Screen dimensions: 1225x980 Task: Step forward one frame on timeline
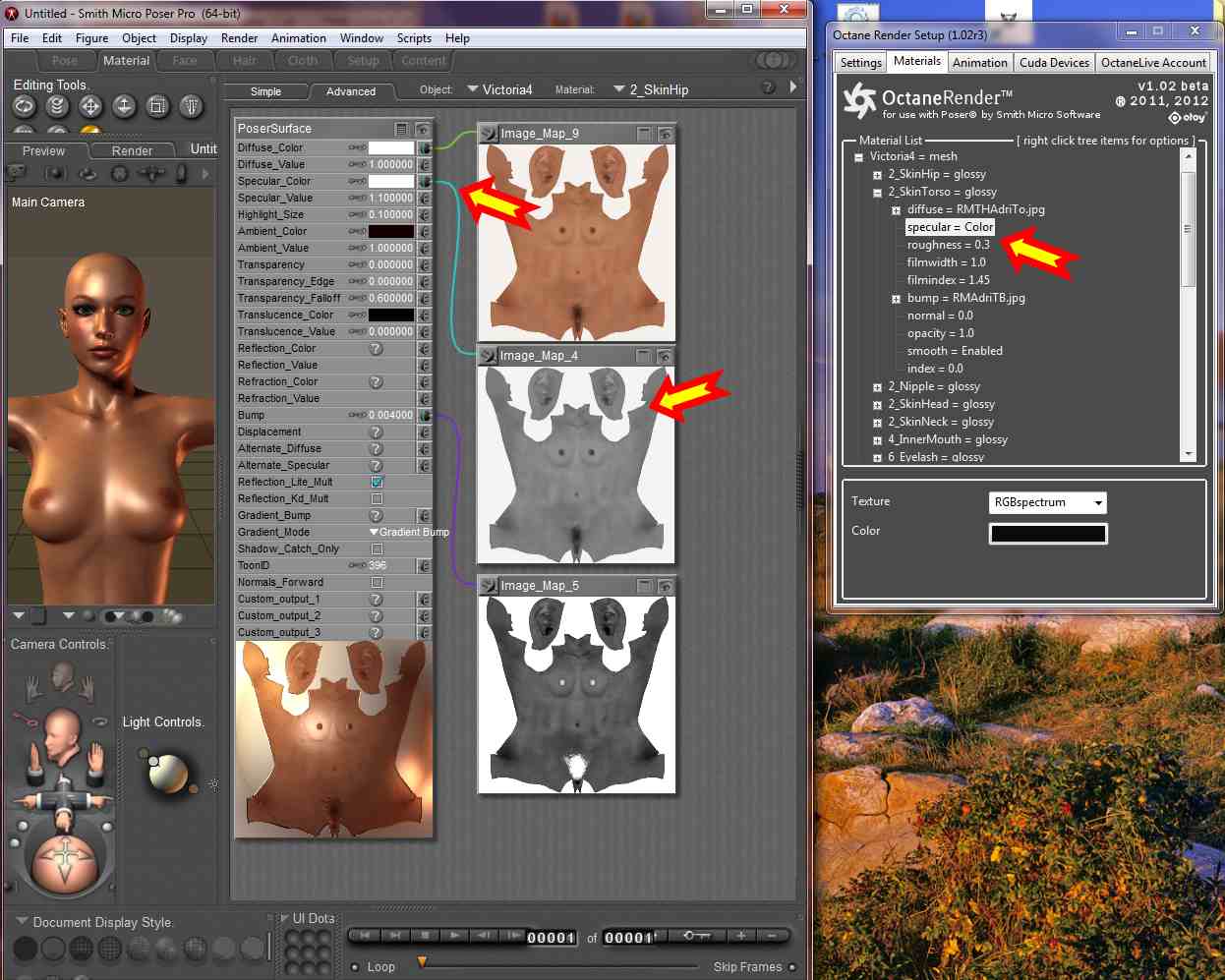point(513,936)
